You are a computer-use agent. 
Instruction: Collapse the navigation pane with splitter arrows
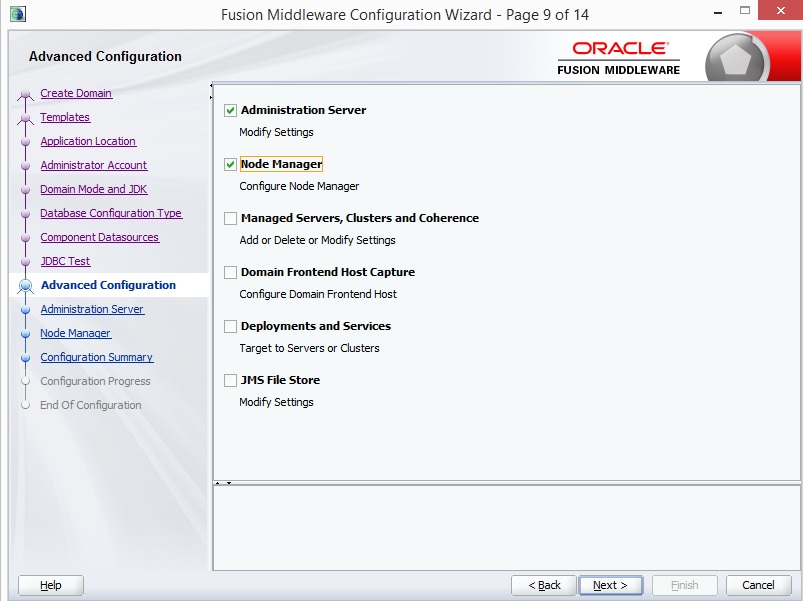coord(210,85)
